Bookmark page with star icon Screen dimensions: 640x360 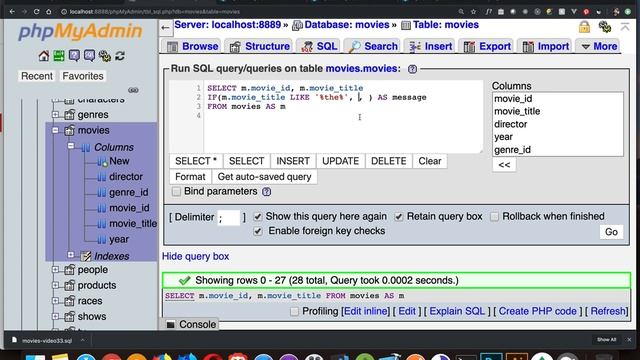pos(473,11)
